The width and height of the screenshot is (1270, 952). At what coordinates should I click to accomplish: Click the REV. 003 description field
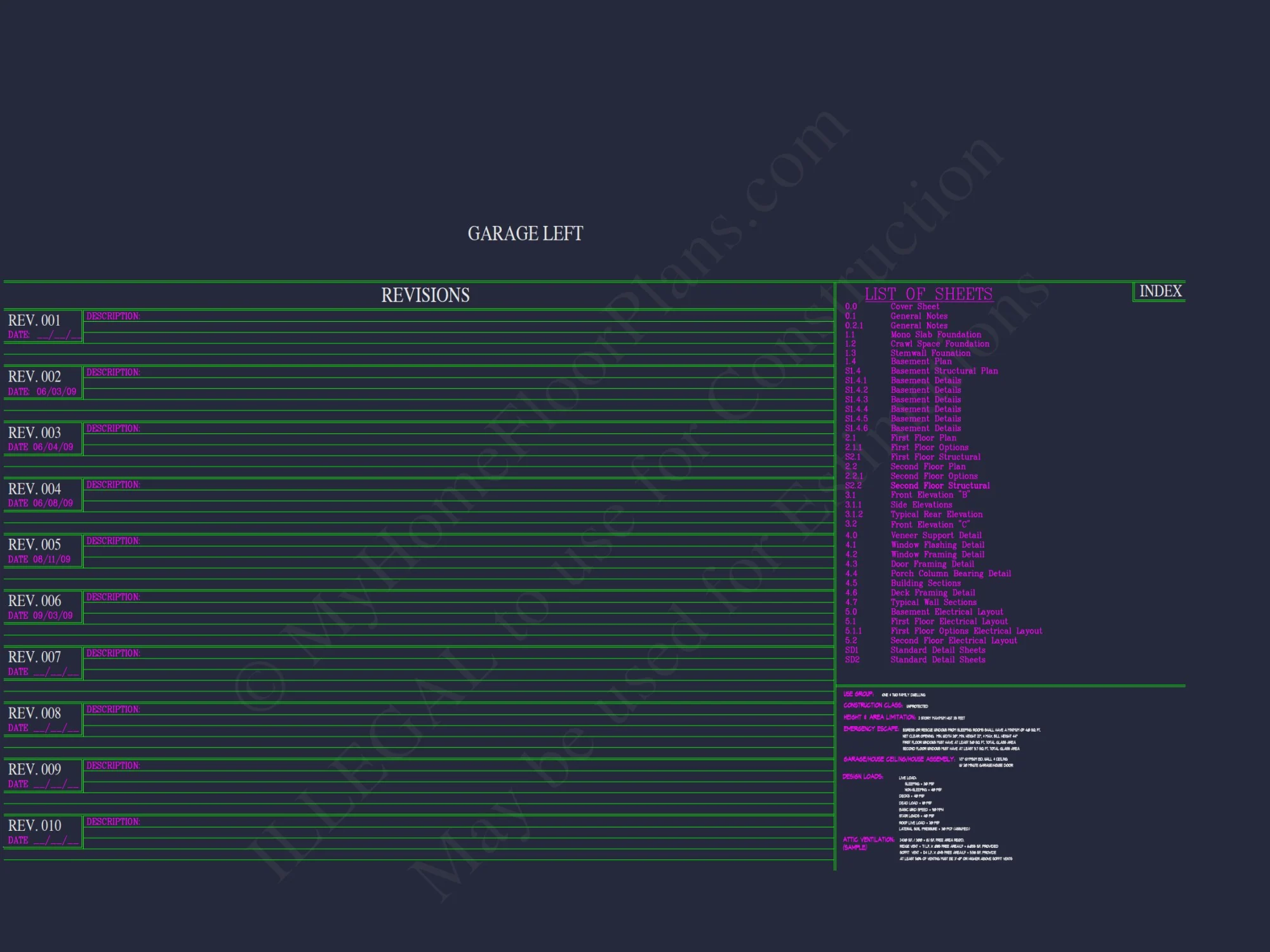(113, 429)
